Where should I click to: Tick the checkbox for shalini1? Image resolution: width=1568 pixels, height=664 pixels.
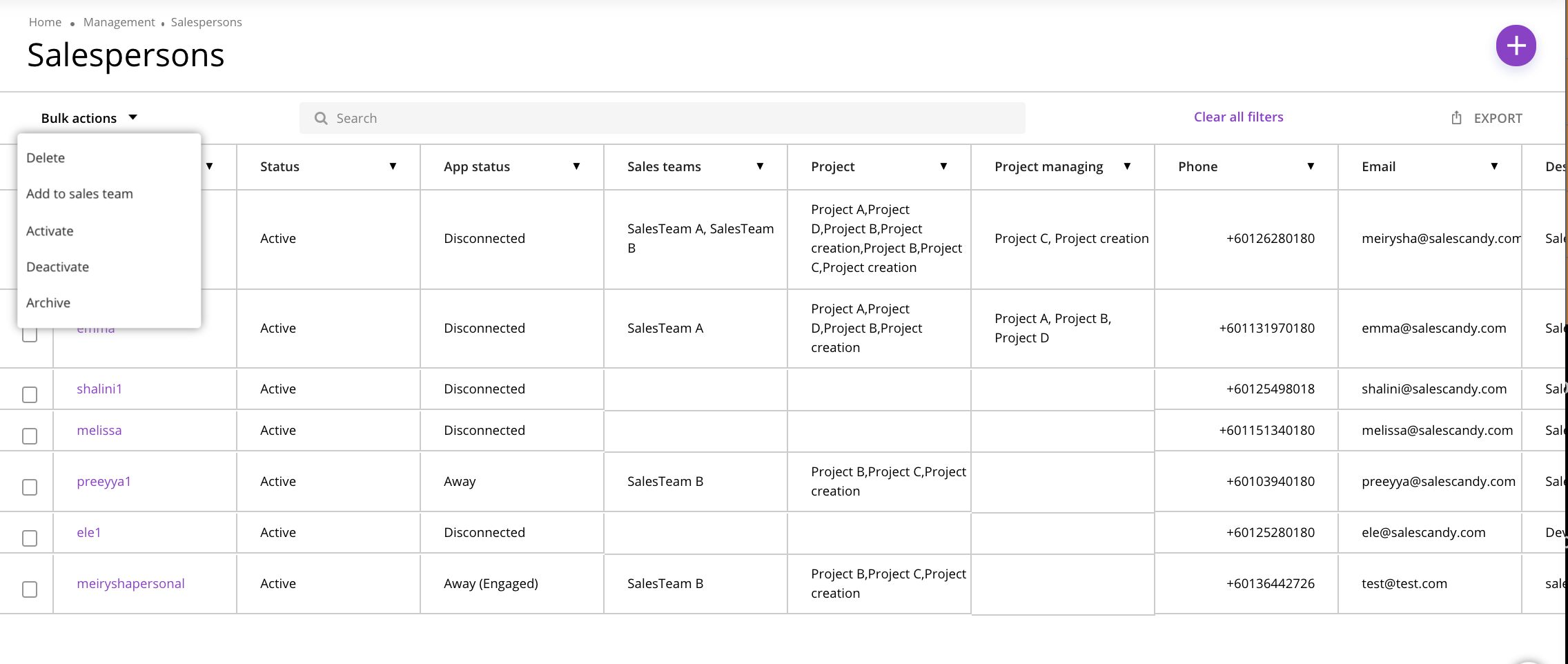tap(30, 395)
